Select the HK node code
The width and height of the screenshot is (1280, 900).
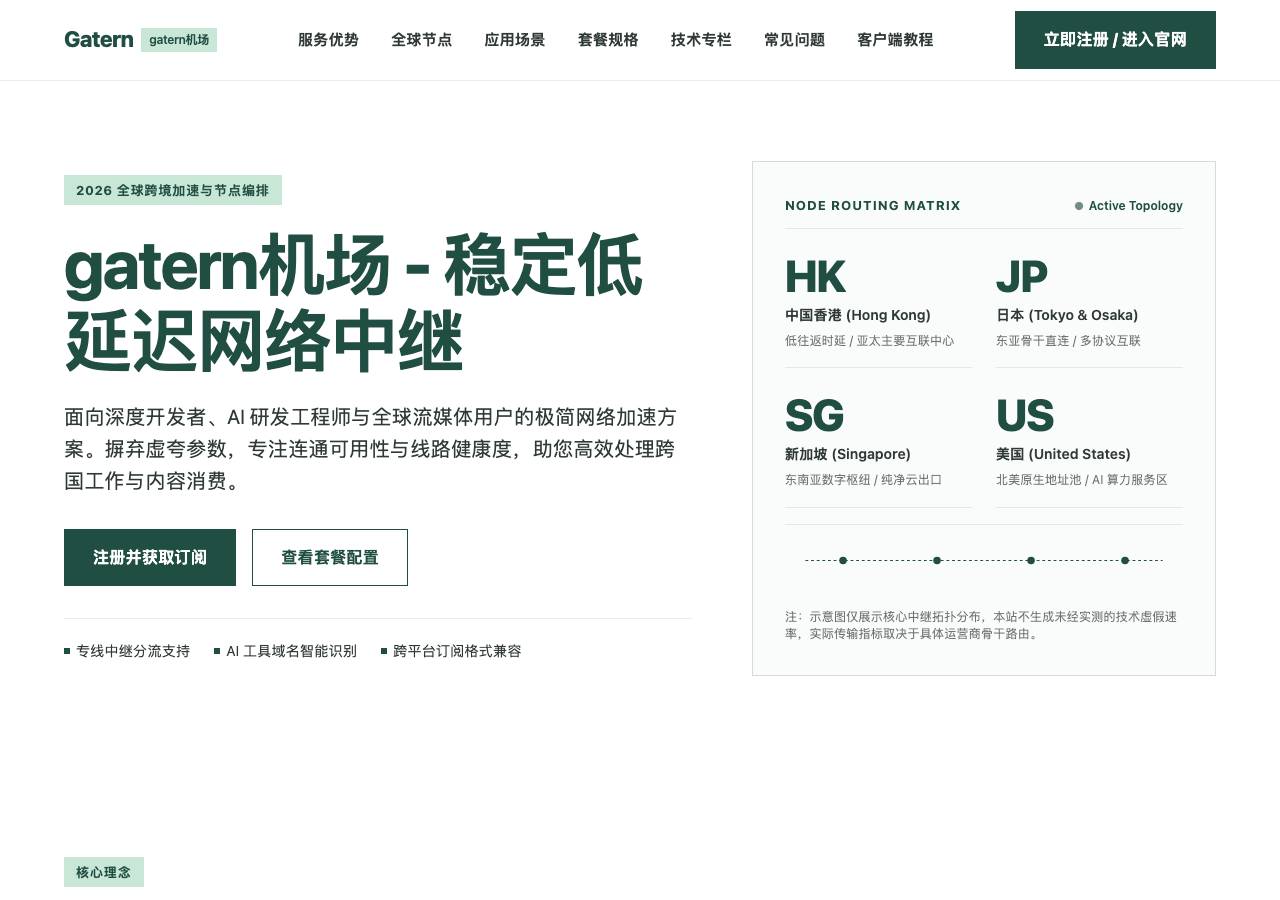(x=815, y=277)
